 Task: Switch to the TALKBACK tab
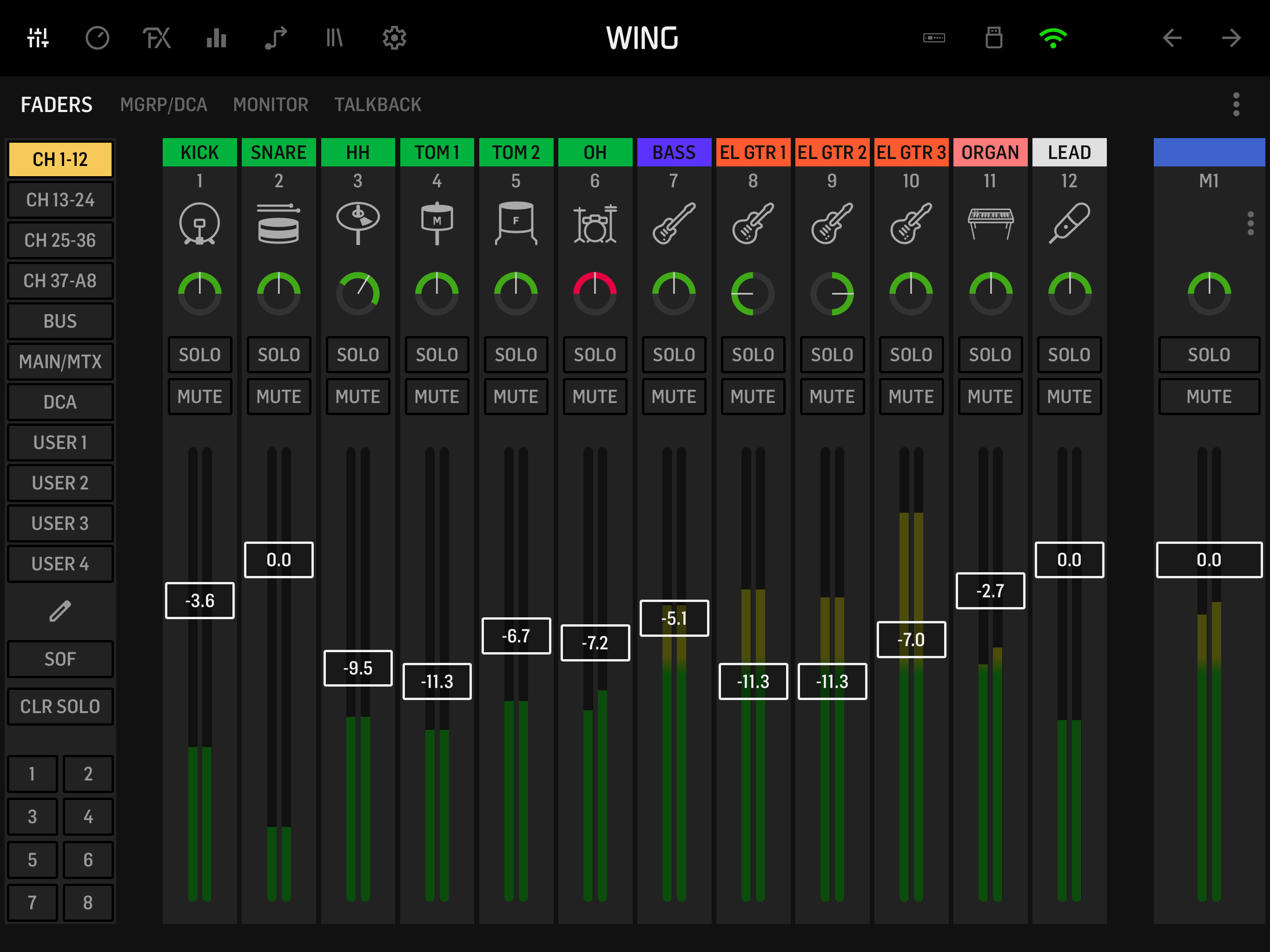click(378, 105)
